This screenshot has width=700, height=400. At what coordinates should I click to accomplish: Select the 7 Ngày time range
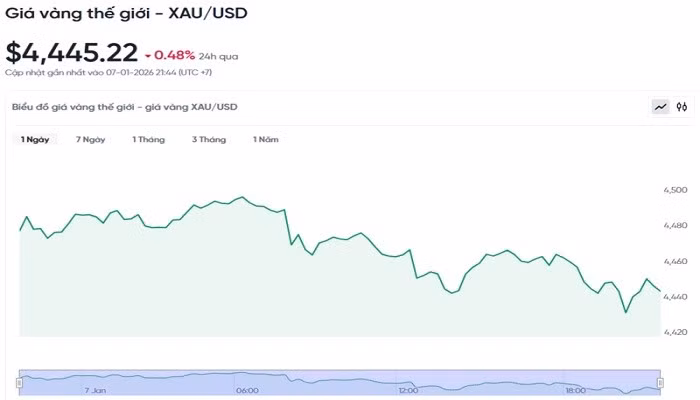[90, 140]
